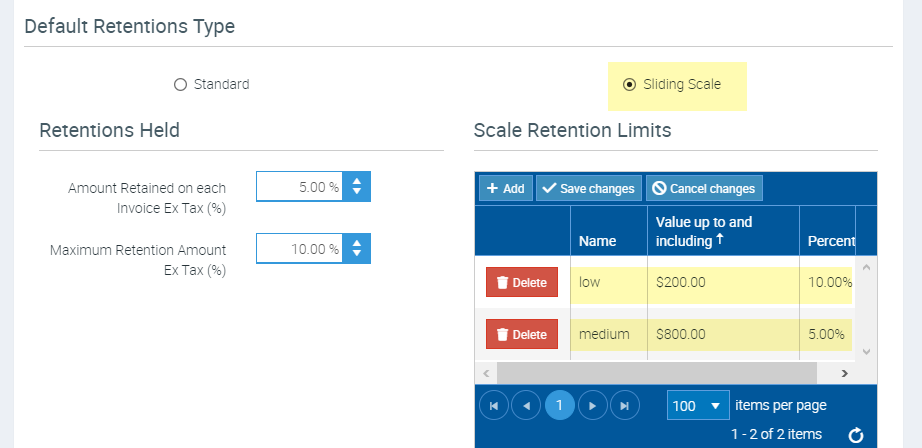Go to the last grid page
922x448 pixels.
(x=625, y=406)
